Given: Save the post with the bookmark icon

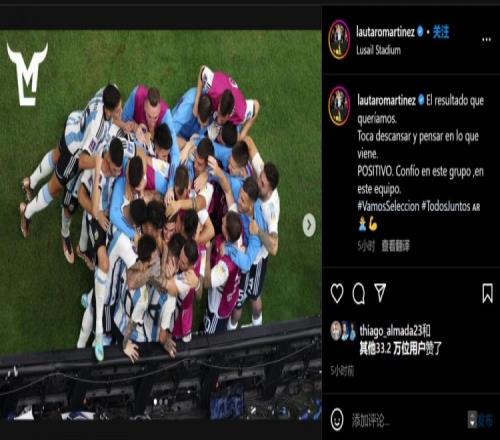Looking at the screenshot, I should (x=487, y=293).
